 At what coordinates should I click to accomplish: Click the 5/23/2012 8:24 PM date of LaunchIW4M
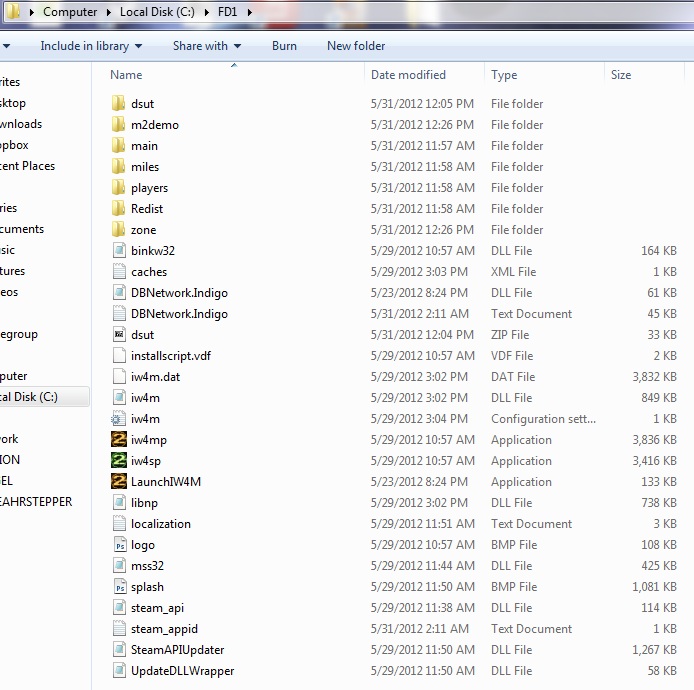click(419, 482)
